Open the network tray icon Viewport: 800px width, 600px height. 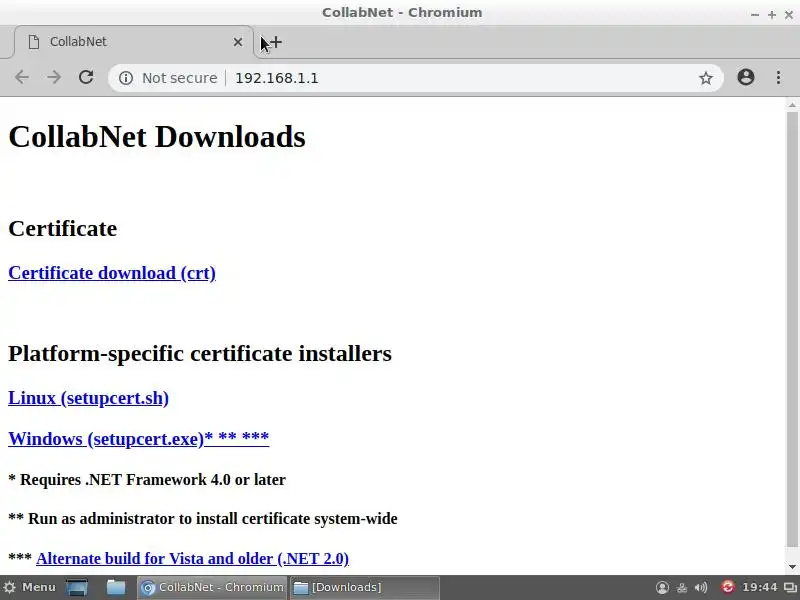[x=682, y=588]
